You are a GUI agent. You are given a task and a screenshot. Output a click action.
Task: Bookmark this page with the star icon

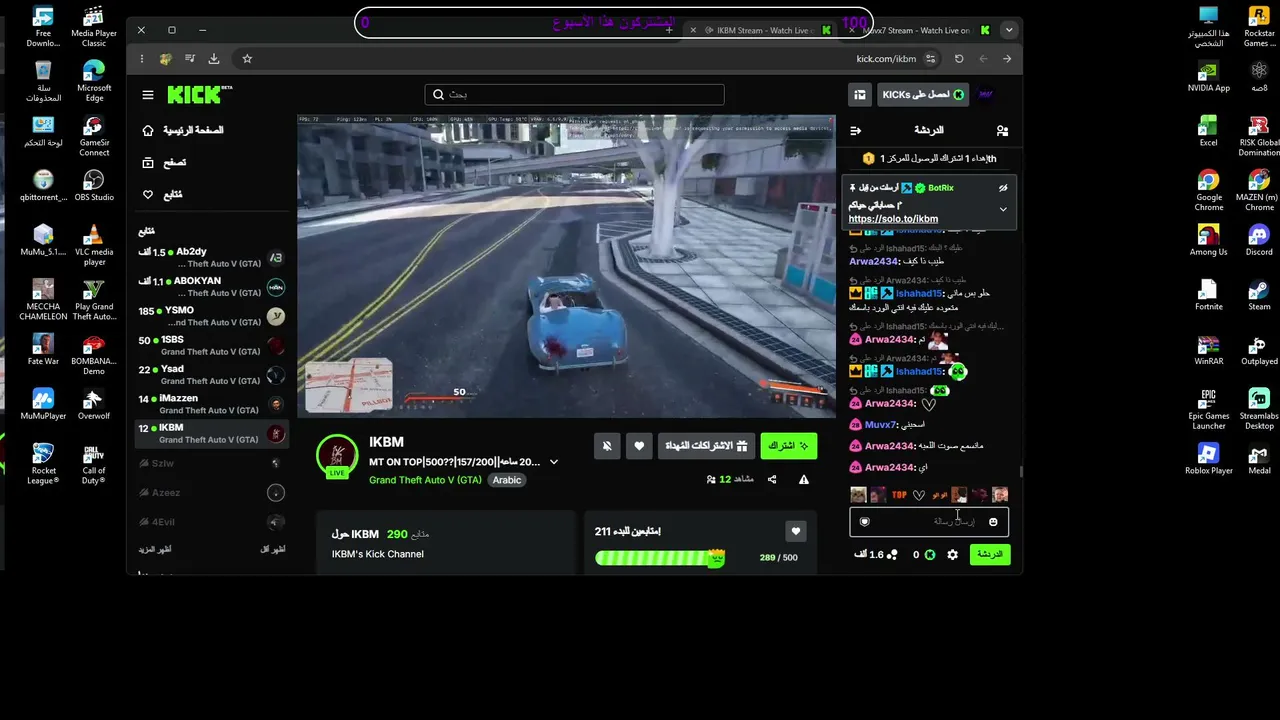[x=247, y=59]
